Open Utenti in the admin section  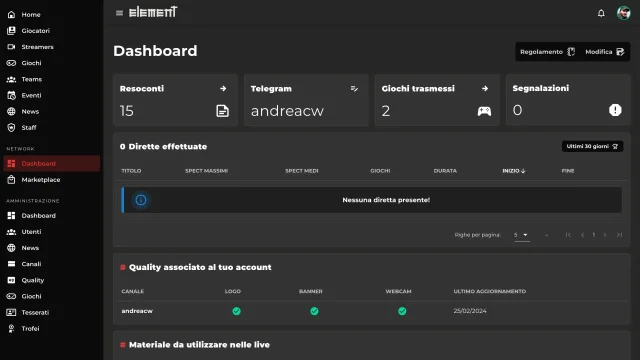pos(51,232)
